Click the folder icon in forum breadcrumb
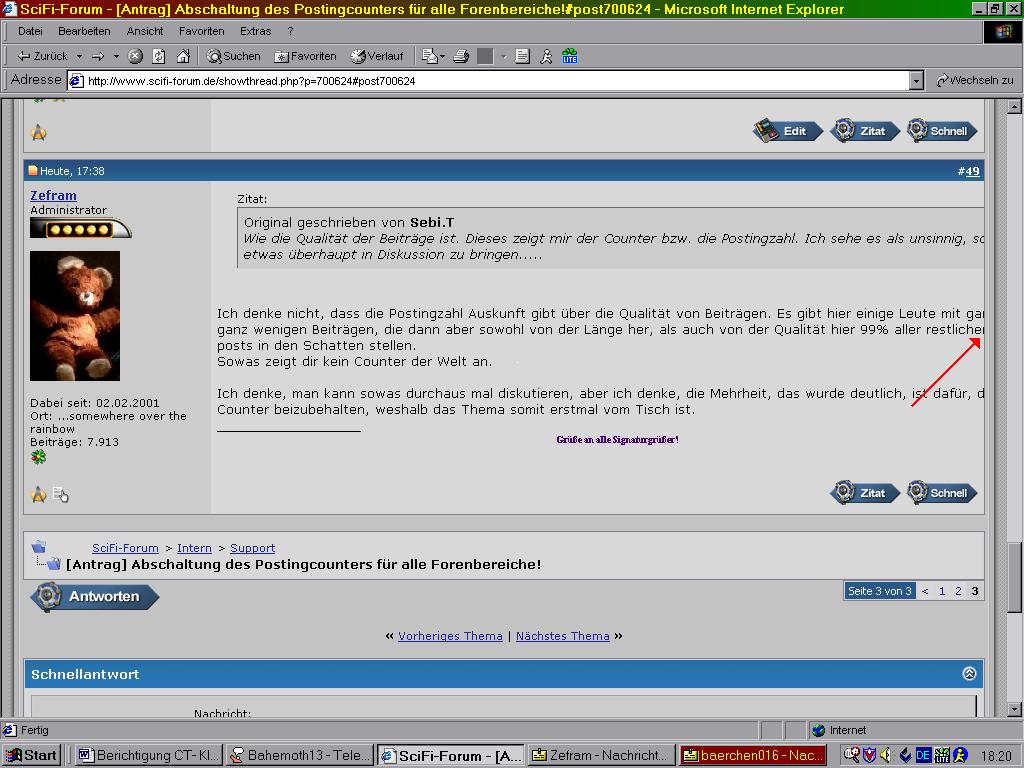Screen dimensions: 1024x768 39,547
